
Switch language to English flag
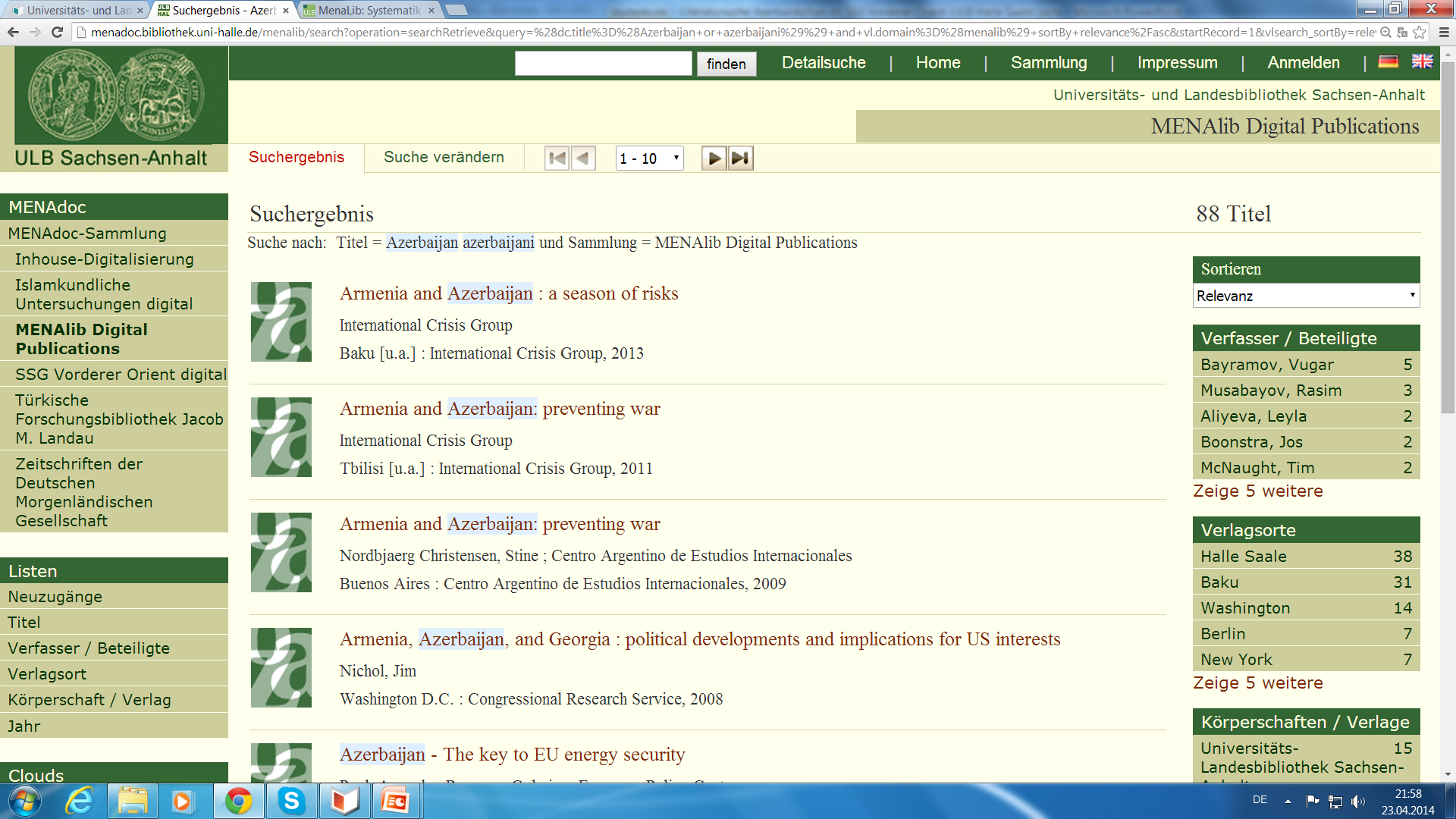1422,61
